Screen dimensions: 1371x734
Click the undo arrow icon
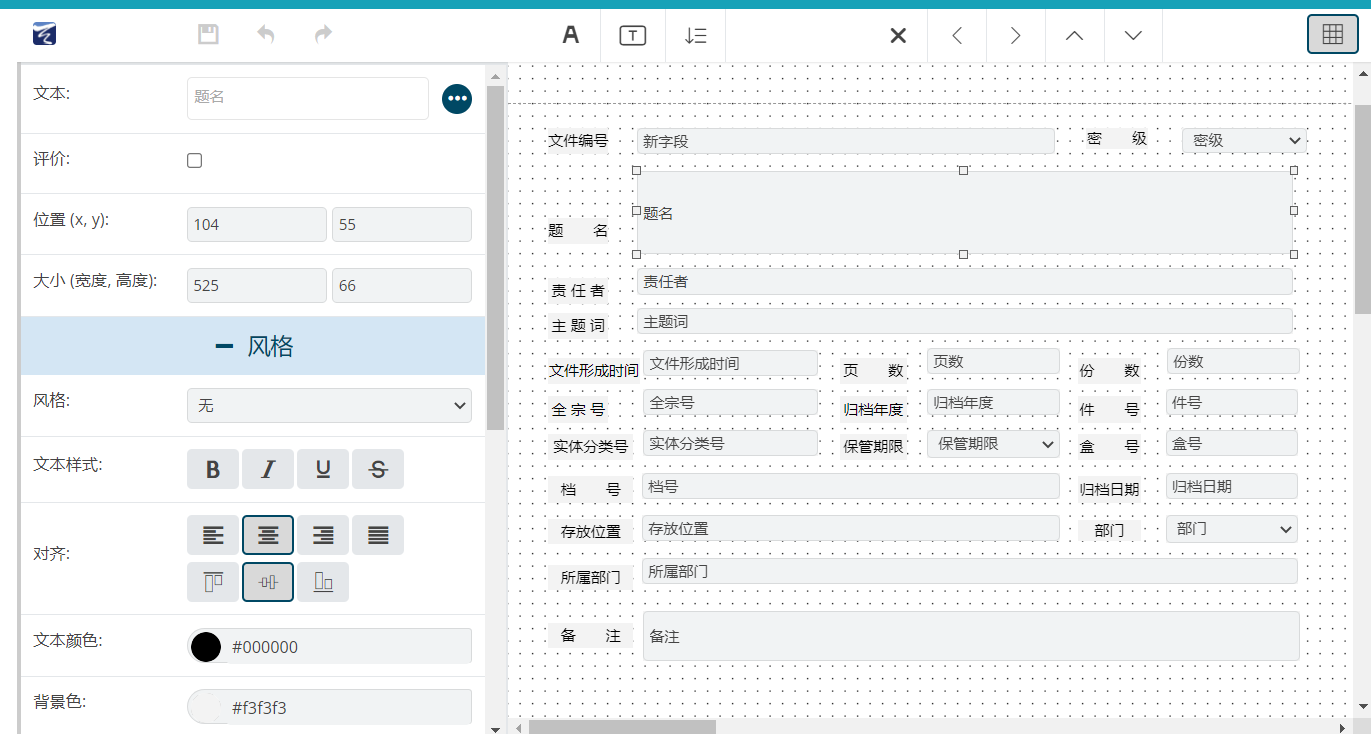tap(265, 35)
